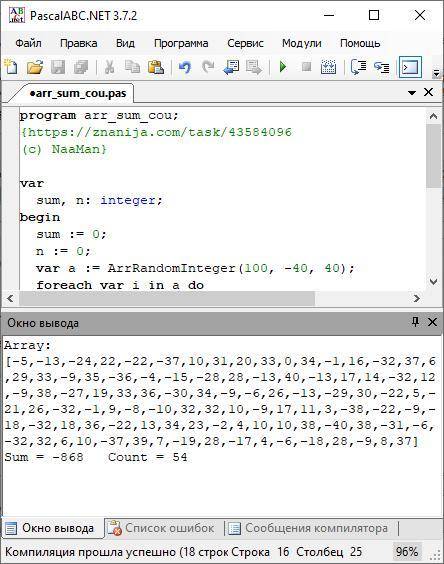444x564 pixels.
Task: Click the Cut scissors icon
Action: [x=109, y=67]
